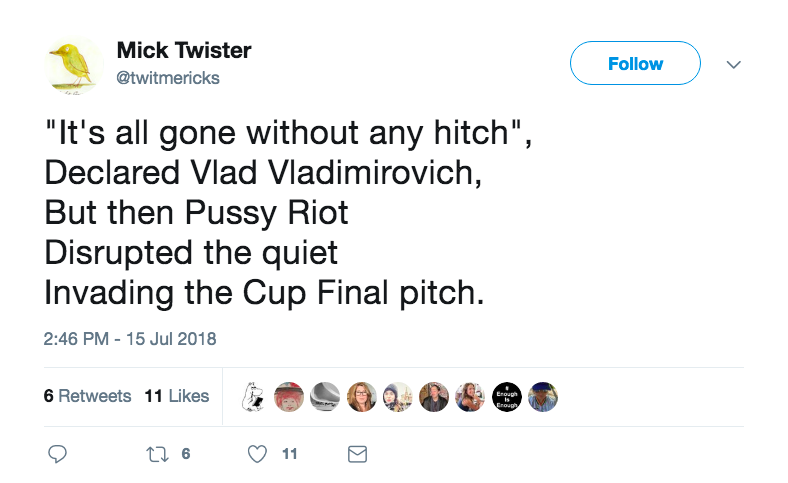Click the like count beside the heart

[x=289, y=454]
